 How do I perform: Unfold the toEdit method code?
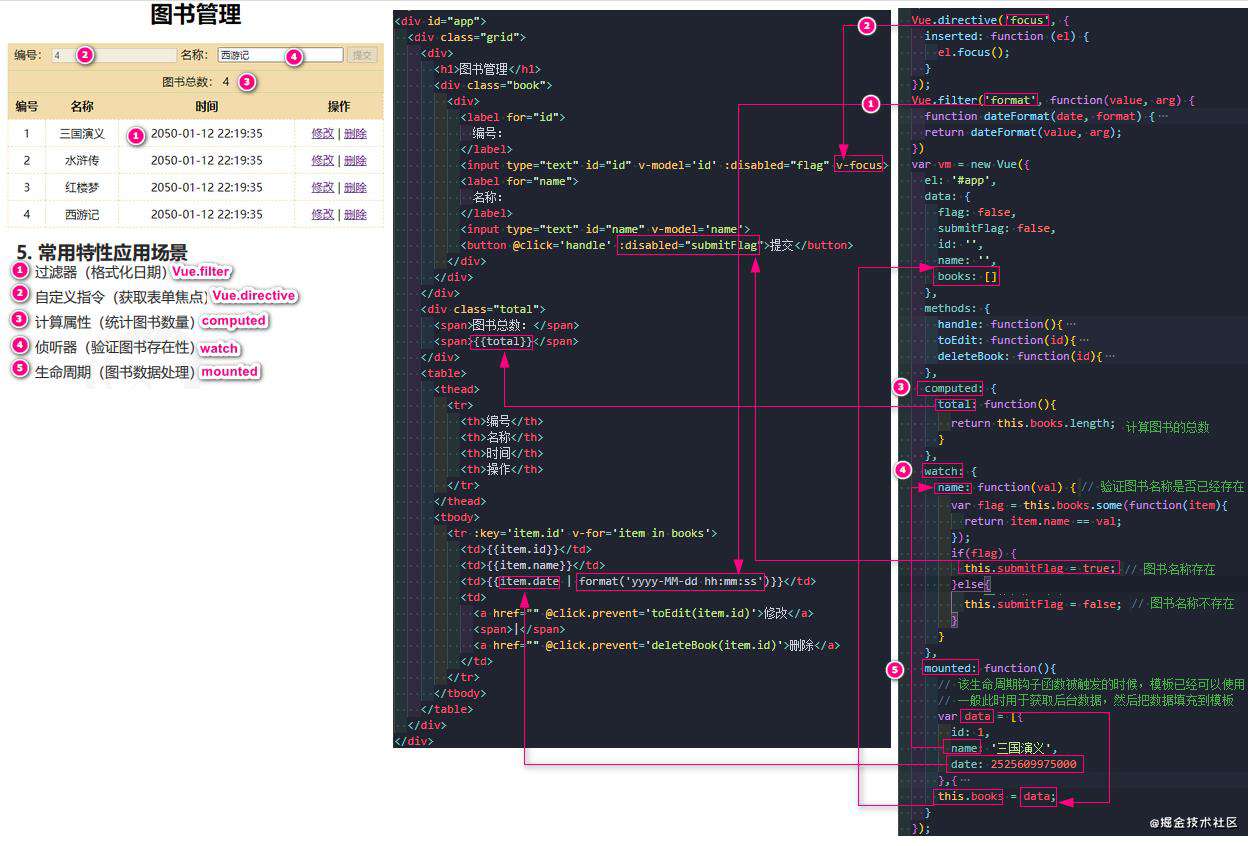tap(1084, 340)
